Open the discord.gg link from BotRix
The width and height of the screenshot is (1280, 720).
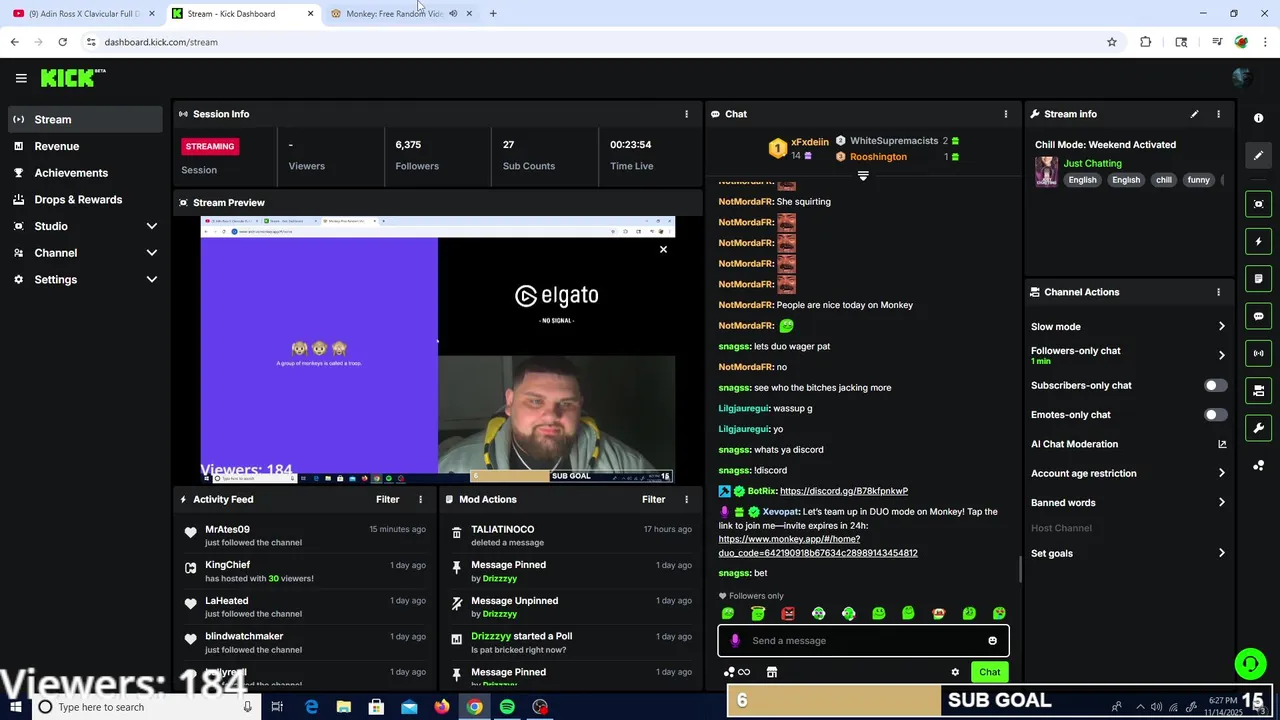pyautogui.click(x=843, y=491)
